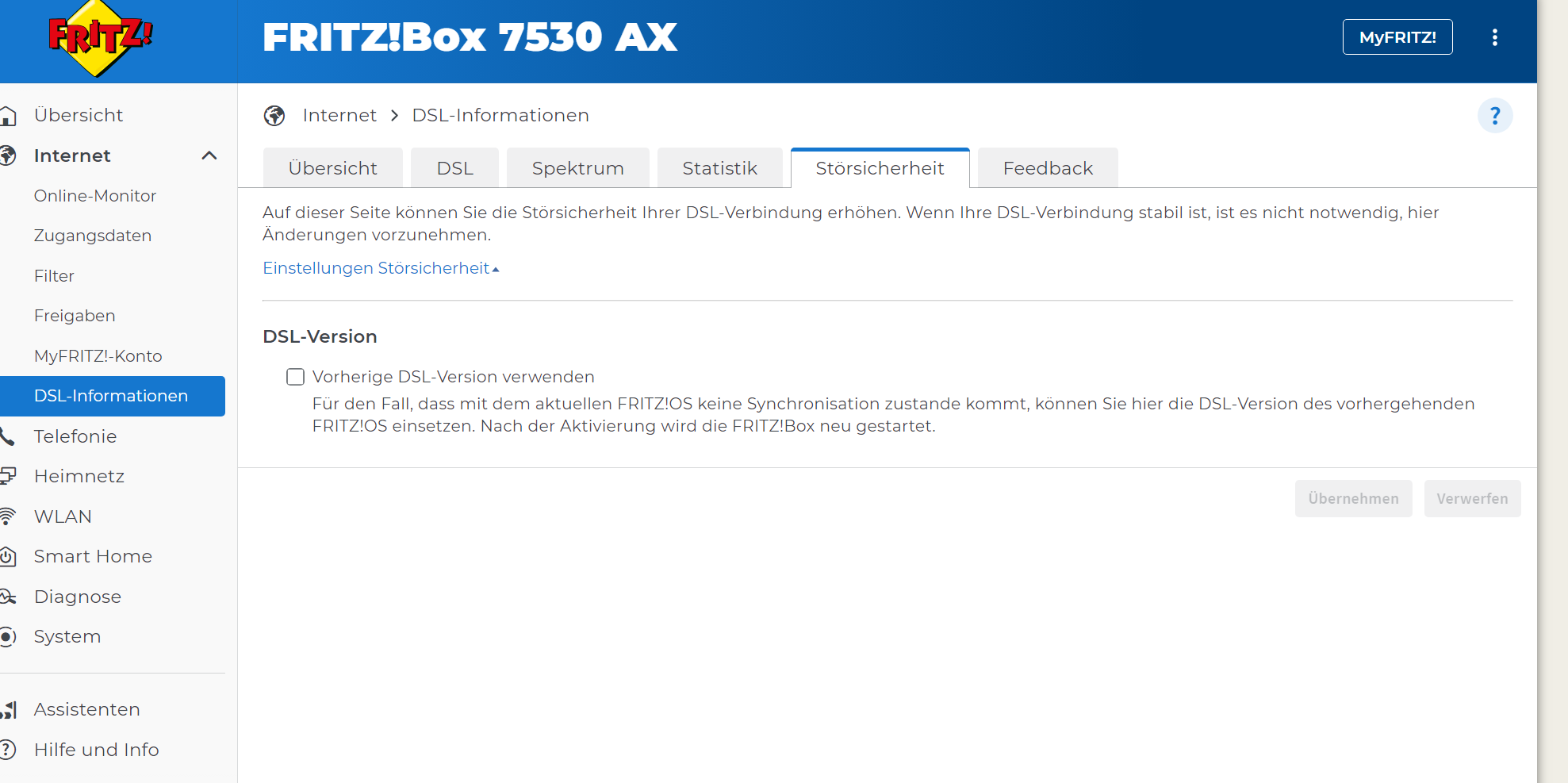The width and height of the screenshot is (1568, 783).
Task: Open Diagnose menu in sidebar
Action: click(78, 597)
